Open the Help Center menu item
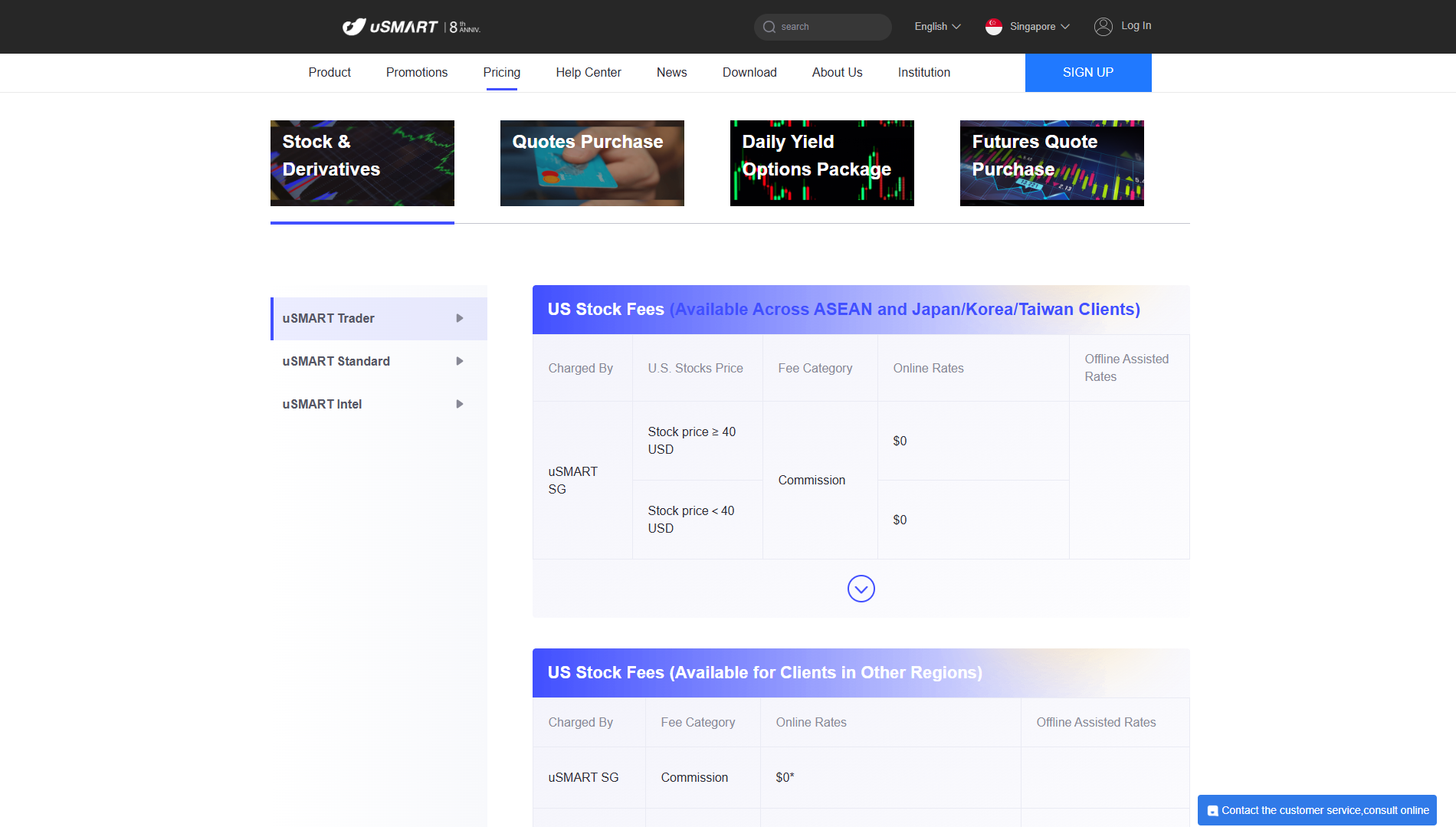 [x=588, y=72]
